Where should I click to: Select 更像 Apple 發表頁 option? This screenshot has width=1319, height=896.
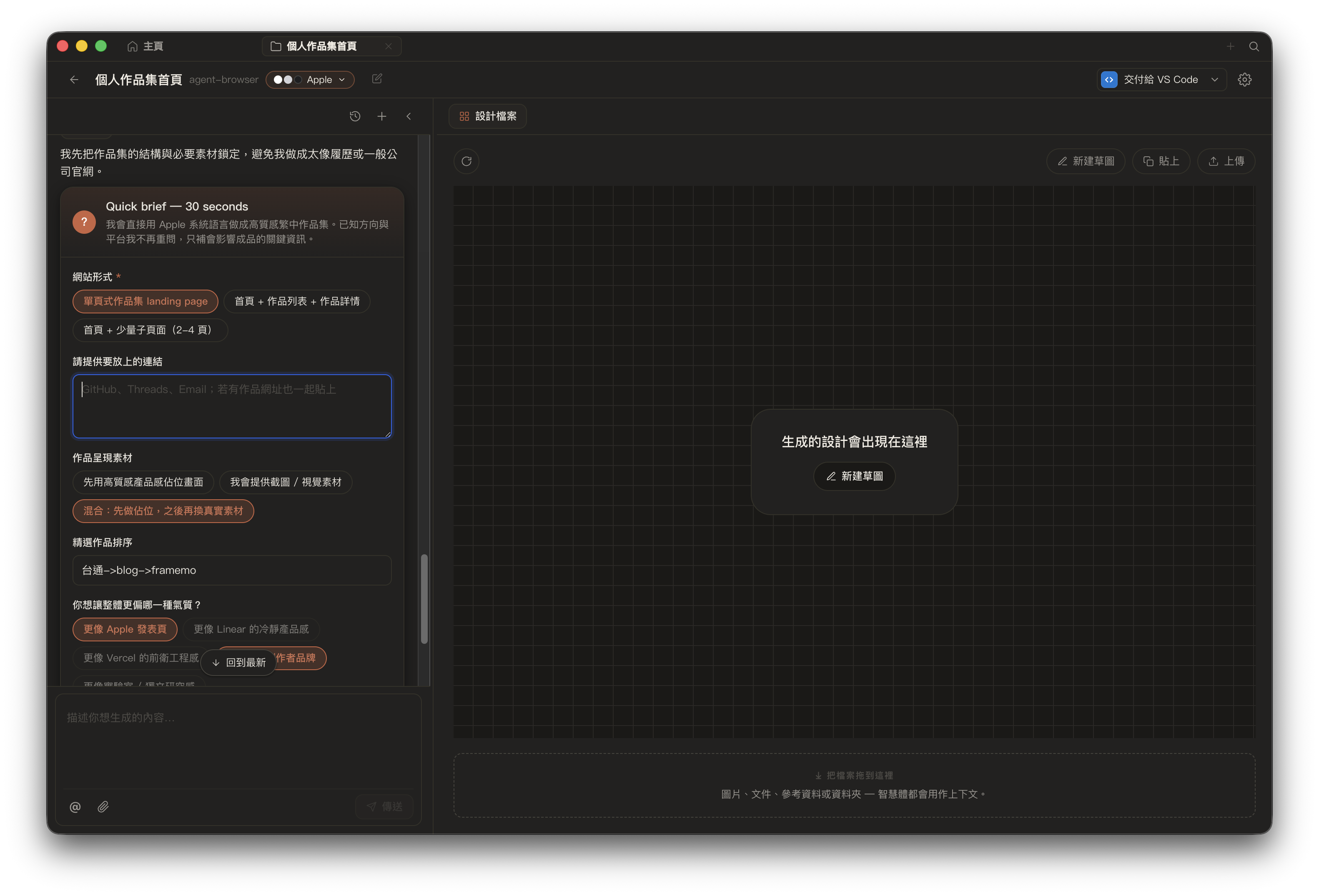[x=125, y=629]
